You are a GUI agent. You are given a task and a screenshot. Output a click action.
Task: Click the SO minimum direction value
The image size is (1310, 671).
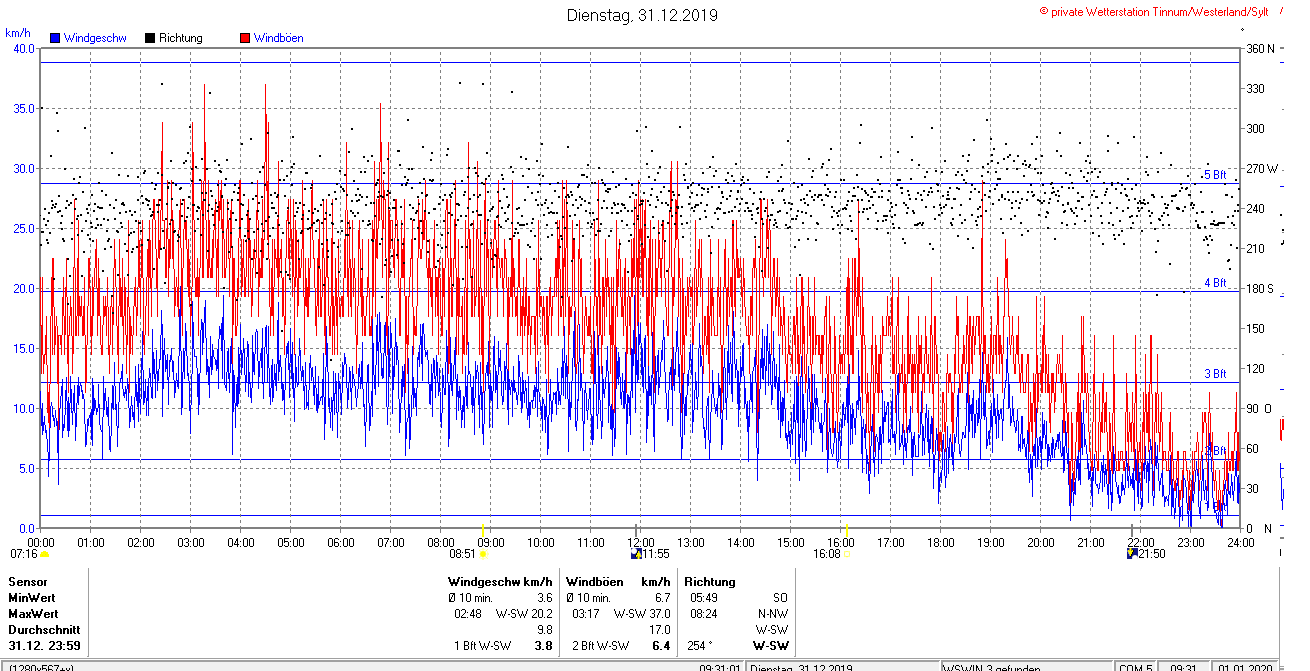(780, 598)
